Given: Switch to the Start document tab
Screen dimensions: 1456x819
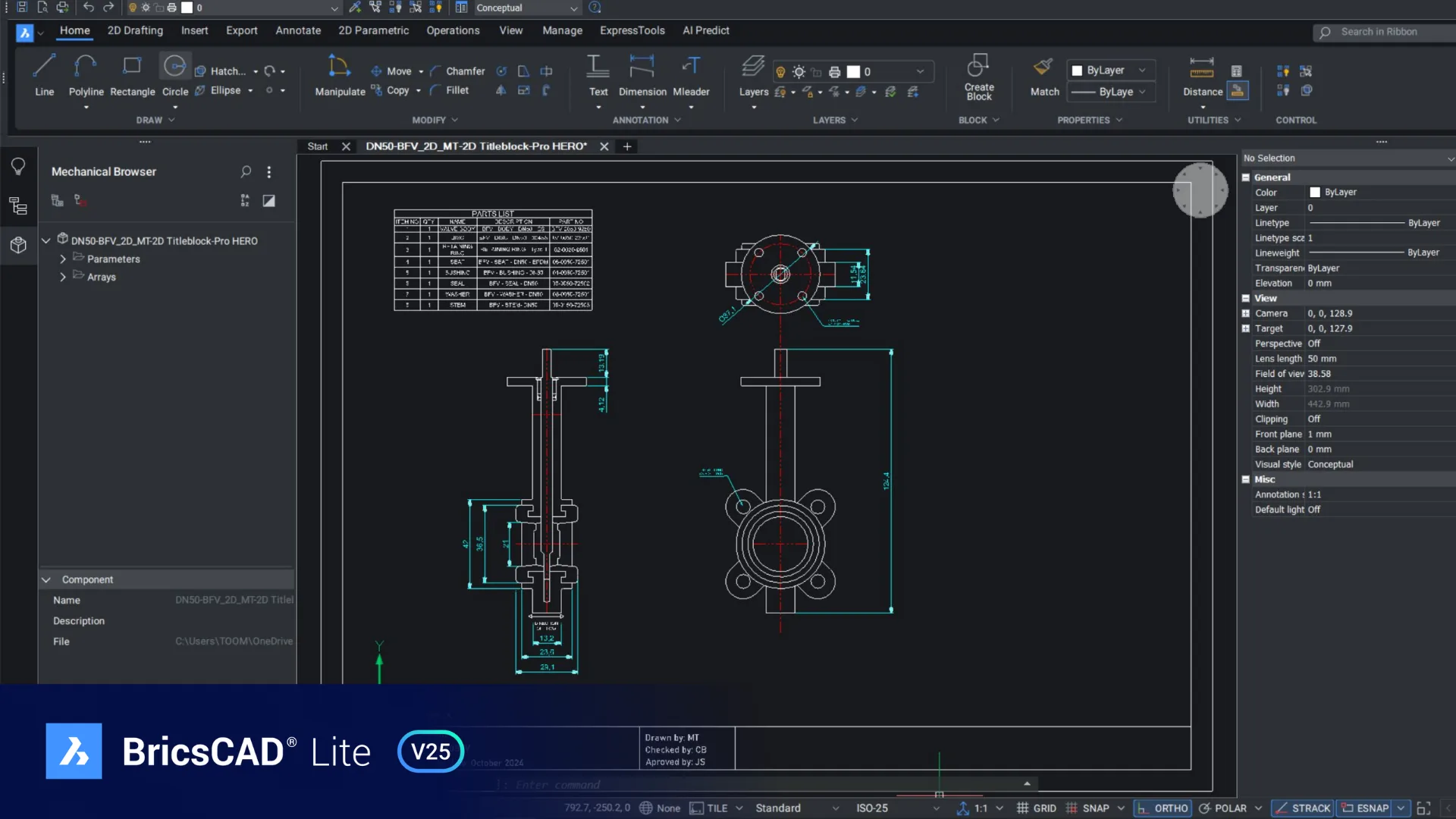Looking at the screenshot, I should point(317,146).
